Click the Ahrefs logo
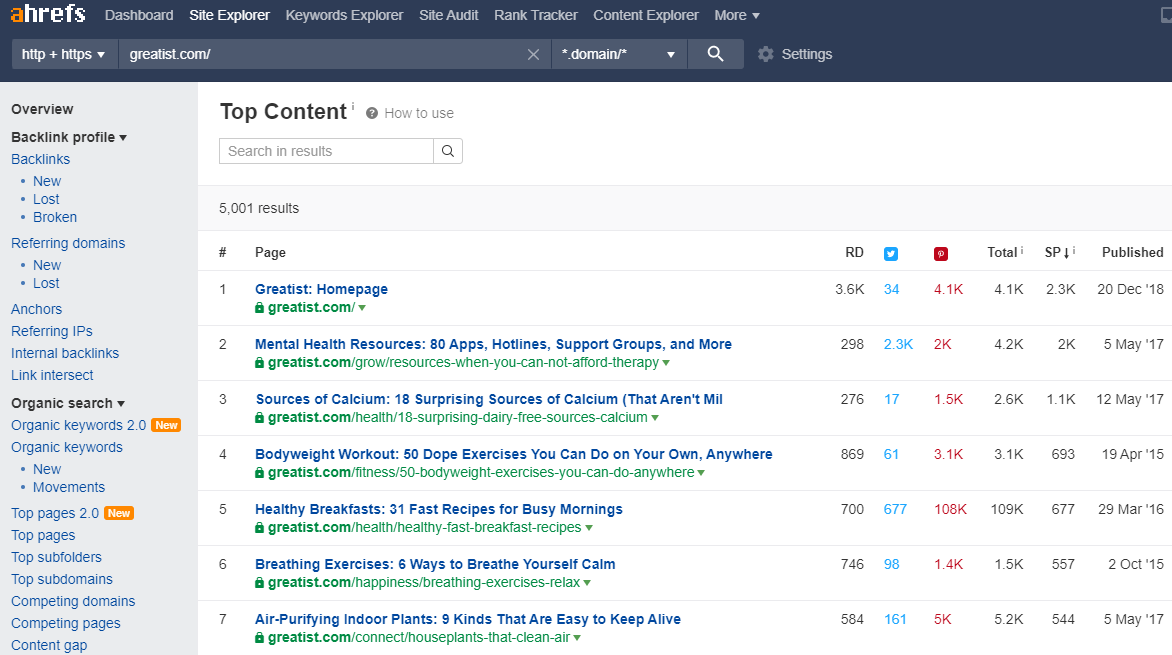The width and height of the screenshot is (1172, 655). coord(48,13)
